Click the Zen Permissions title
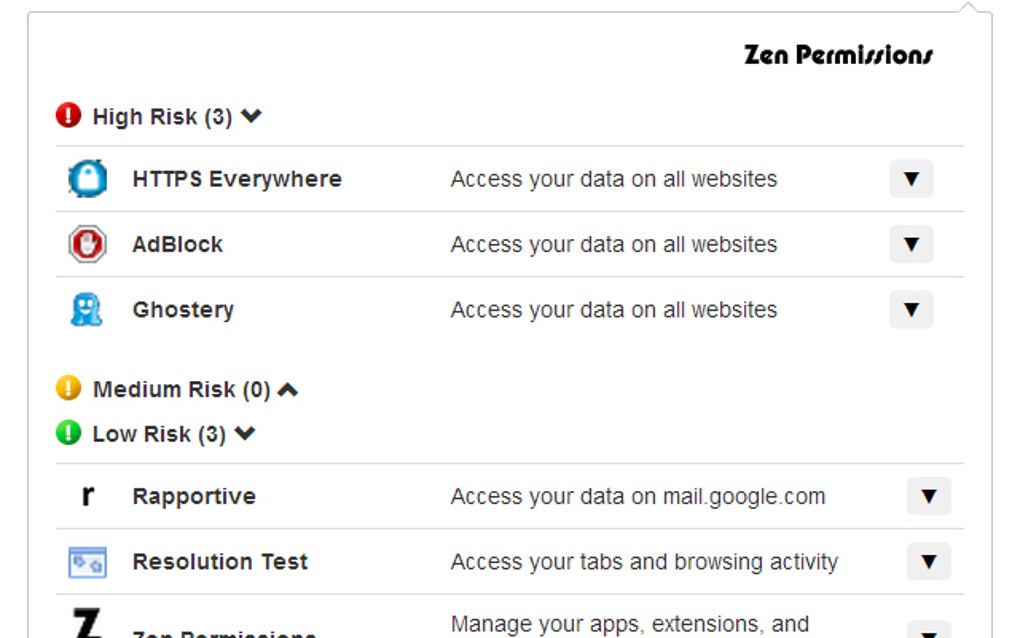The image size is (1020, 638). point(837,55)
